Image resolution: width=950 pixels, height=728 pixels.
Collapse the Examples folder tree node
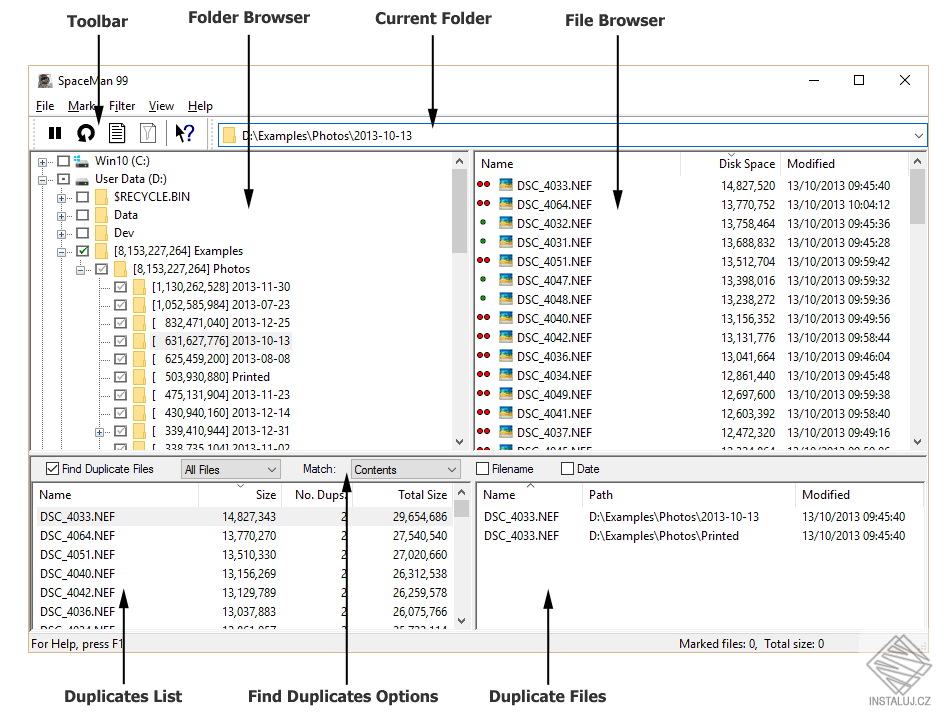(x=61, y=252)
